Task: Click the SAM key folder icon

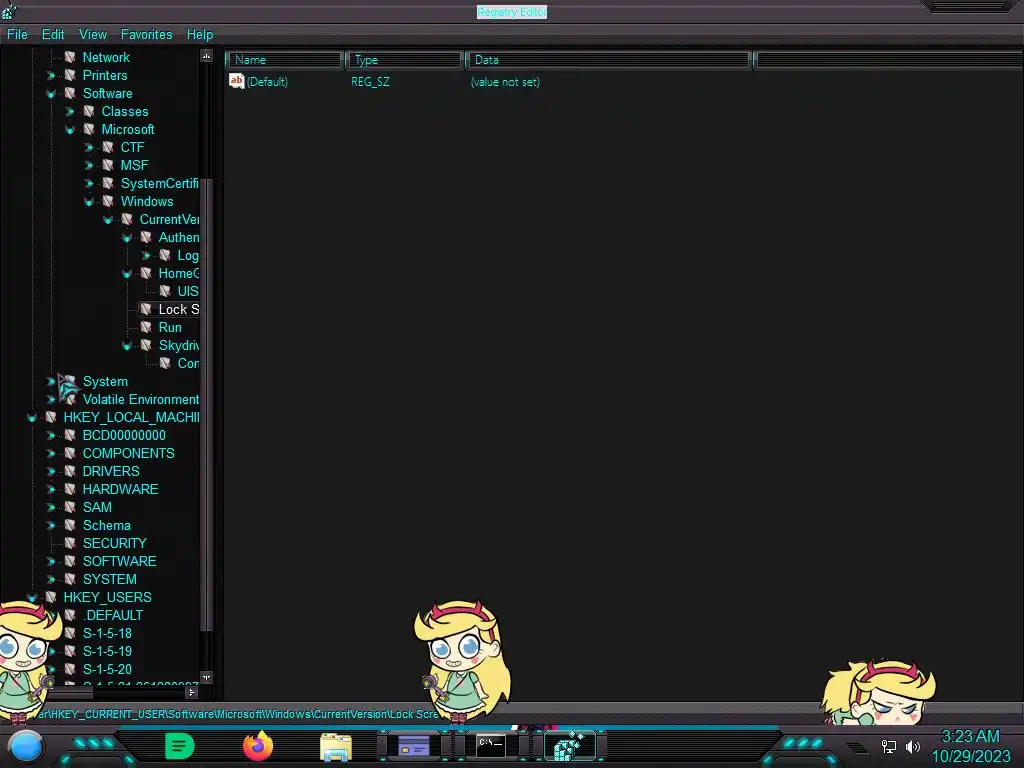Action: click(x=70, y=507)
